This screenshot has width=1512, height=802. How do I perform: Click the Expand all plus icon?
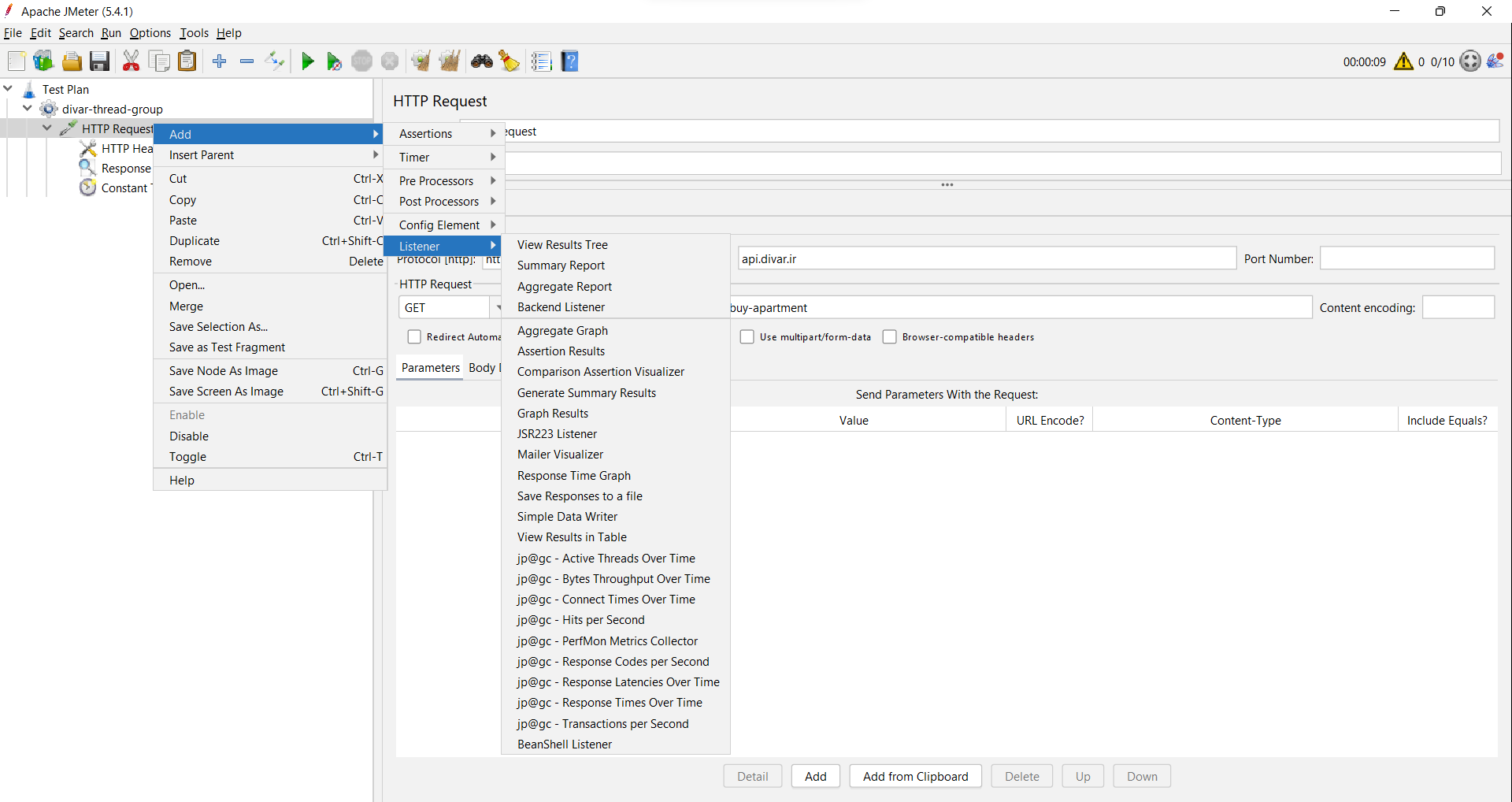(x=220, y=61)
